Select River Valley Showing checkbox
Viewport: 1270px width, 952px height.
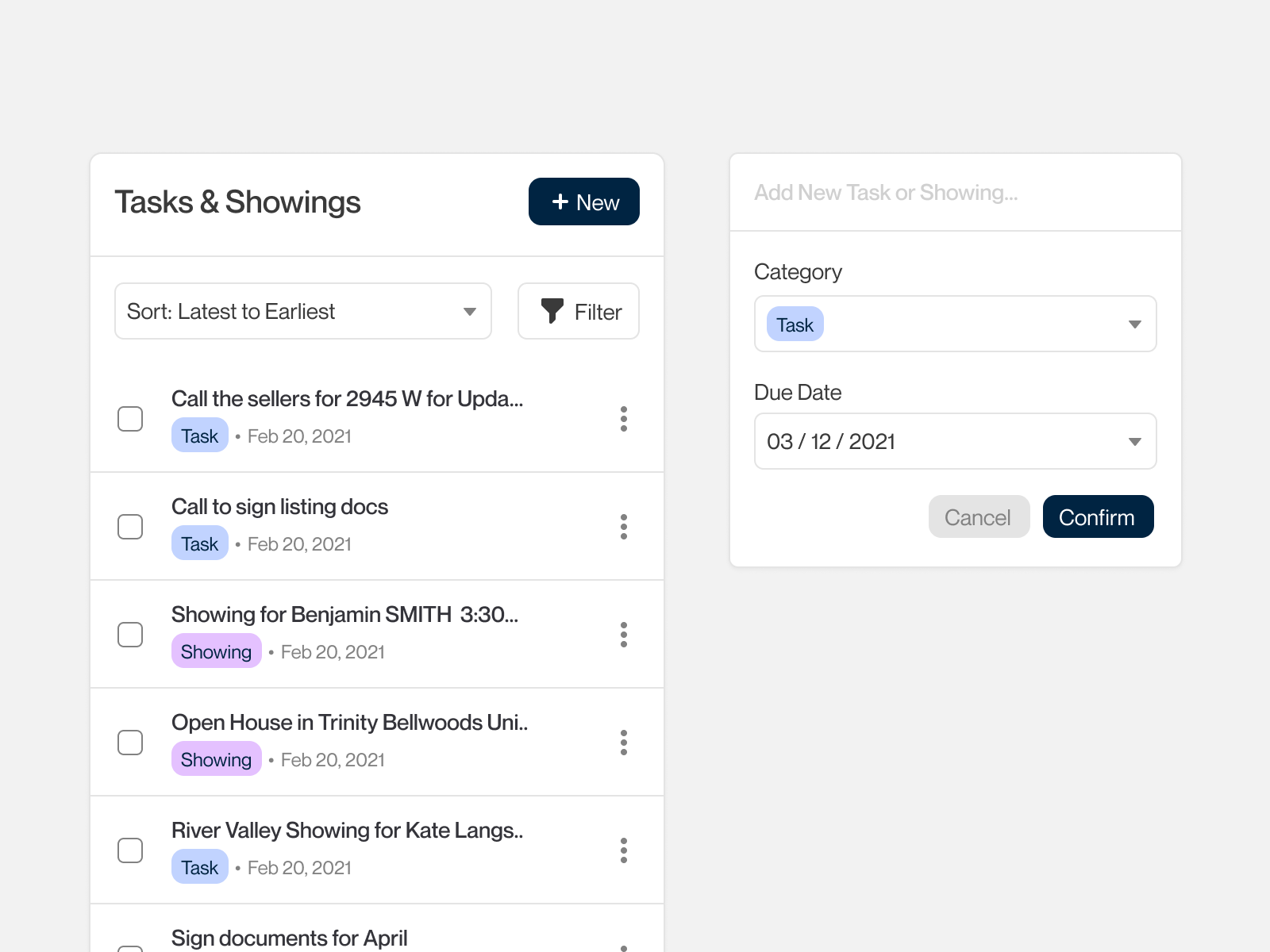coord(130,850)
